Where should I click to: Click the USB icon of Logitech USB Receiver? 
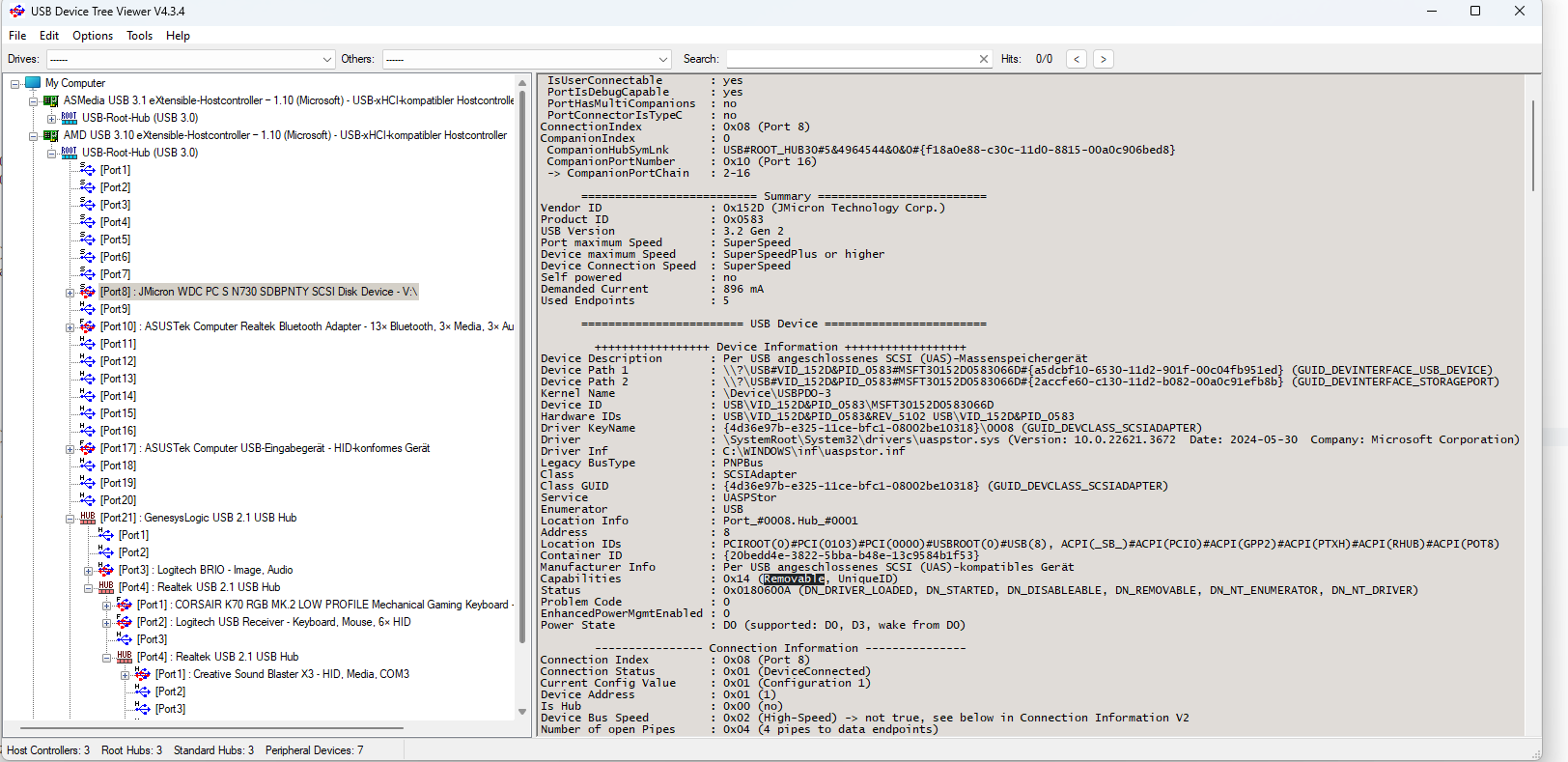click(x=125, y=622)
